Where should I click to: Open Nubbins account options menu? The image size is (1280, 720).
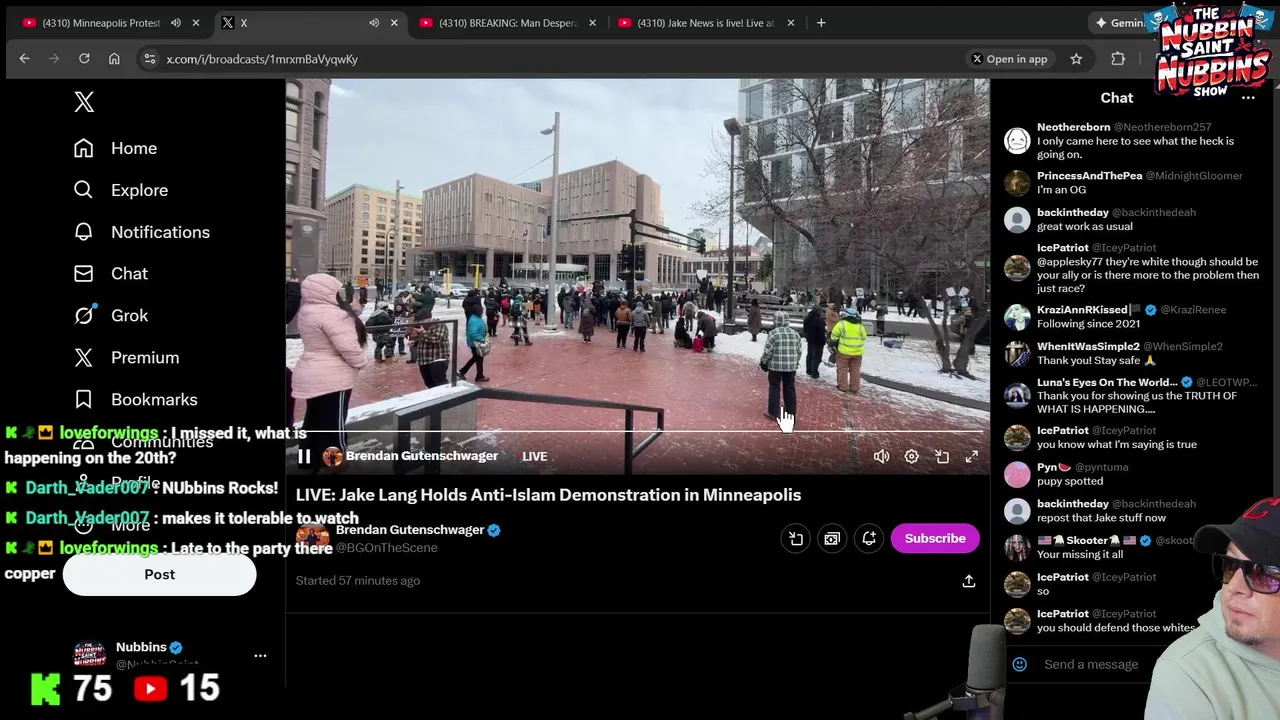(260, 656)
